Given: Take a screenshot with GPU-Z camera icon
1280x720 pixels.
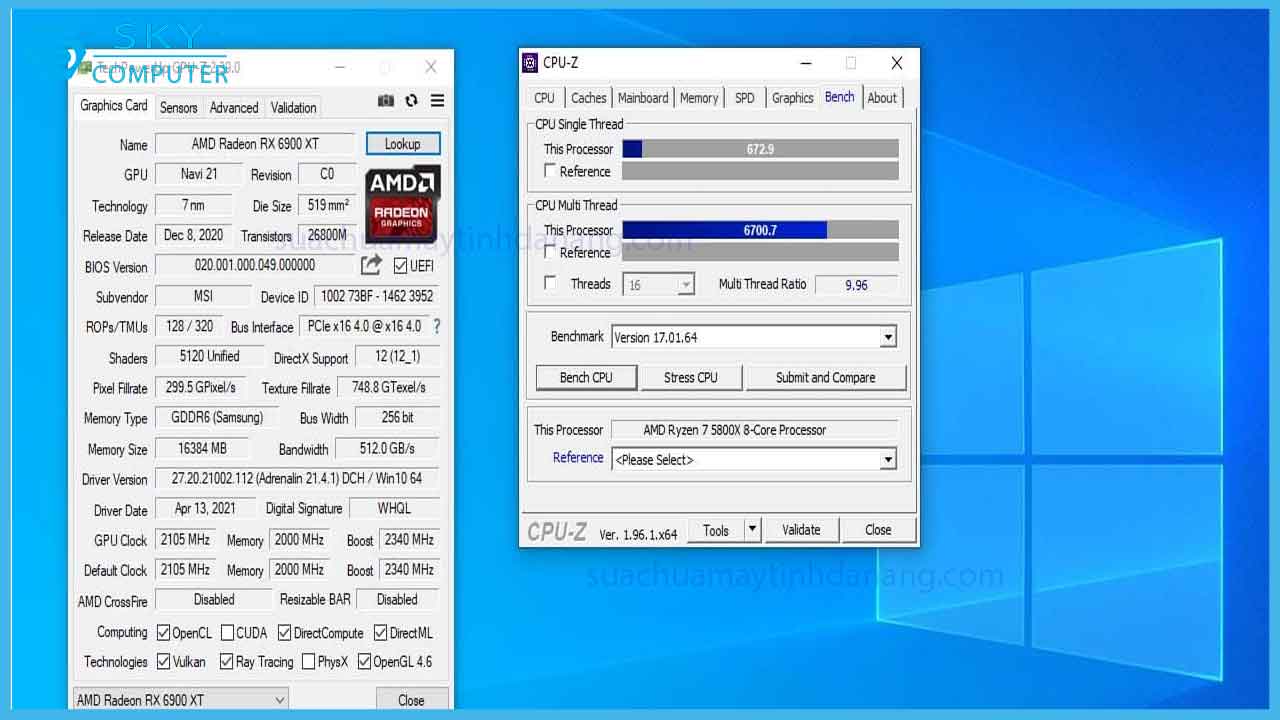Looking at the screenshot, I should click(x=386, y=101).
